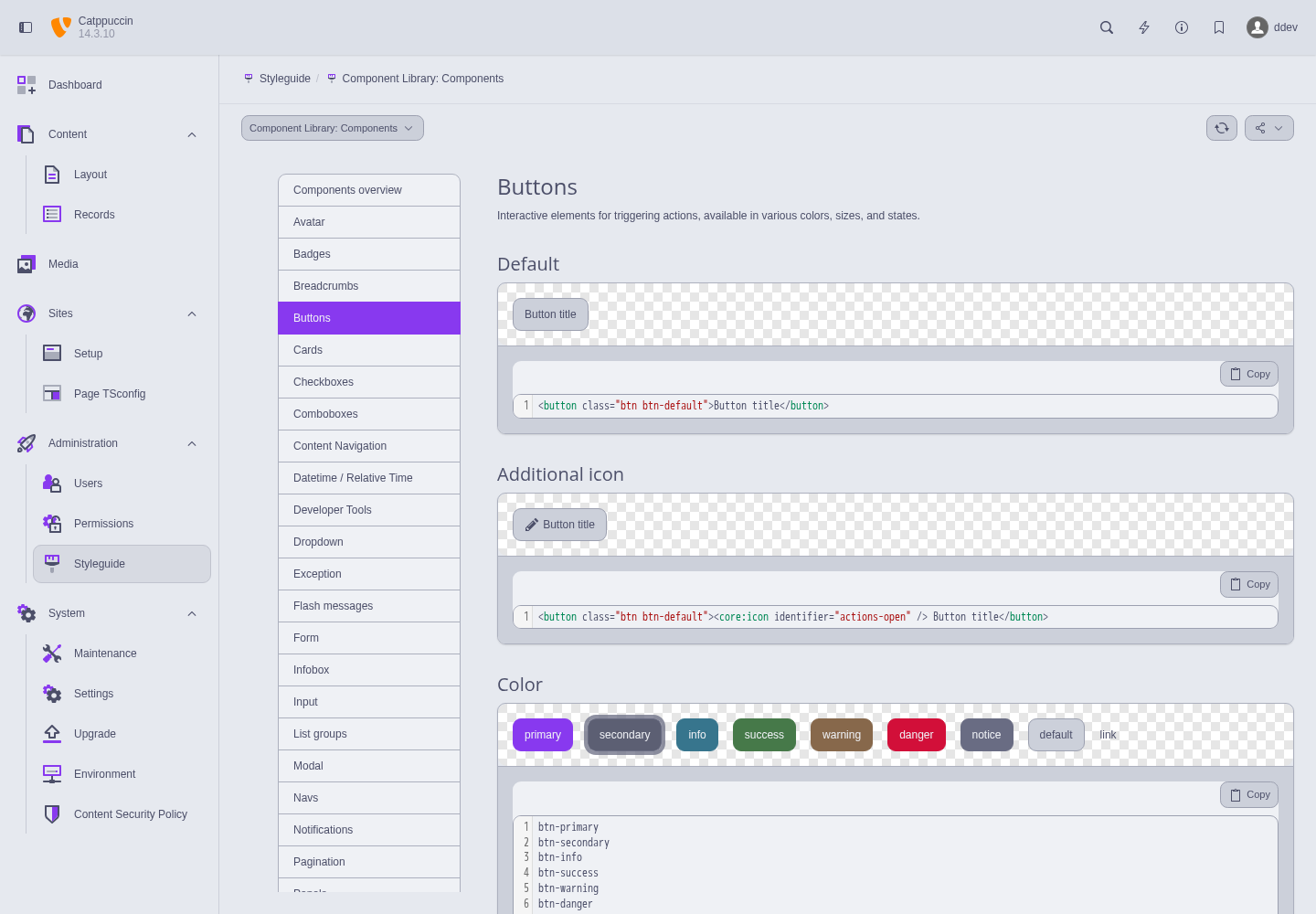Image resolution: width=1316 pixels, height=914 pixels.
Task: Open the Maintenance module icon
Action: [x=52, y=654]
